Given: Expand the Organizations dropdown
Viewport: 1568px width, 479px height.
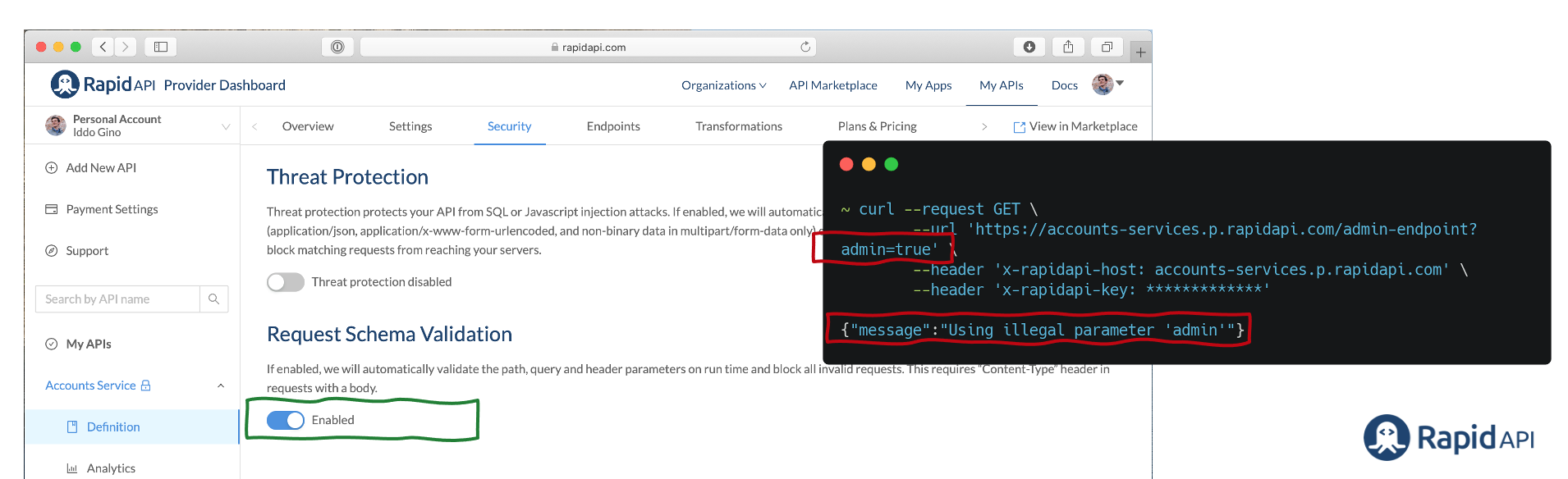Looking at the screenshot, I should (723, 85).
